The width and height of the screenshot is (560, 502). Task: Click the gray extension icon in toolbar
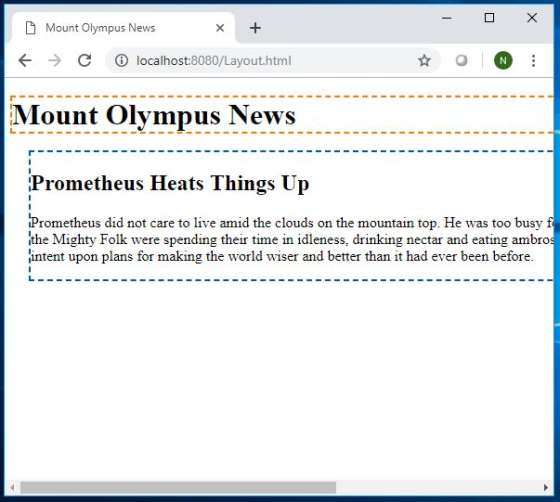pyautogui.click(x=461, y=60)
